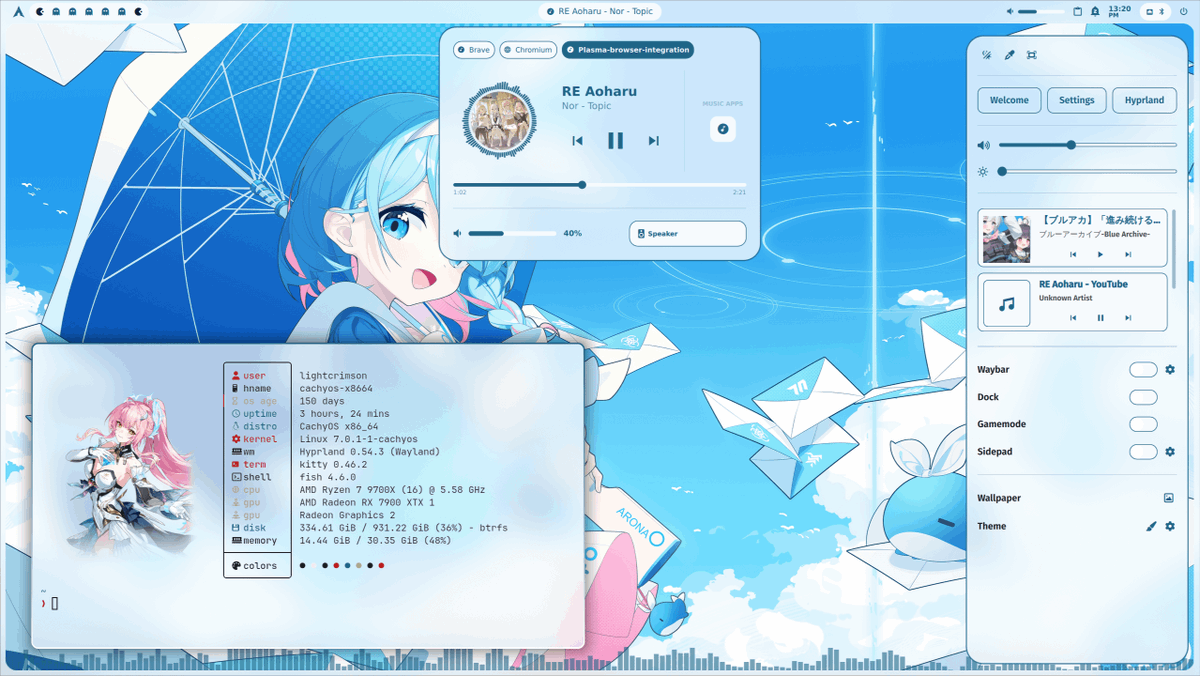Open the Settings button in sidebar
This screenshot has height=676, width=1200.
click(x=1077, y=100)
